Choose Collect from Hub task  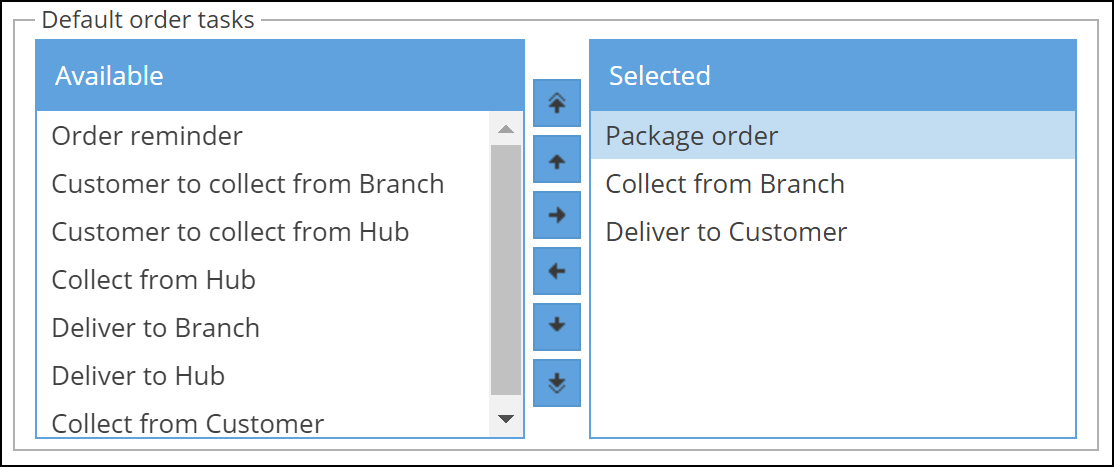coord(154,280)
